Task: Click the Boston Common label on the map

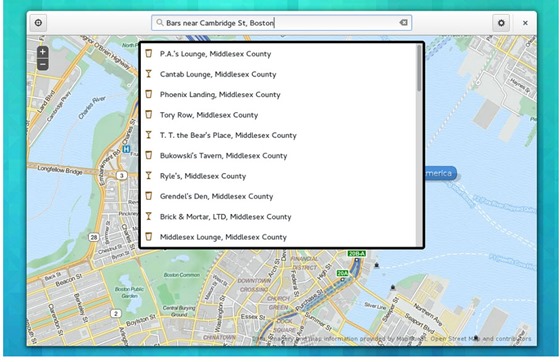Action: coord(182,275)
